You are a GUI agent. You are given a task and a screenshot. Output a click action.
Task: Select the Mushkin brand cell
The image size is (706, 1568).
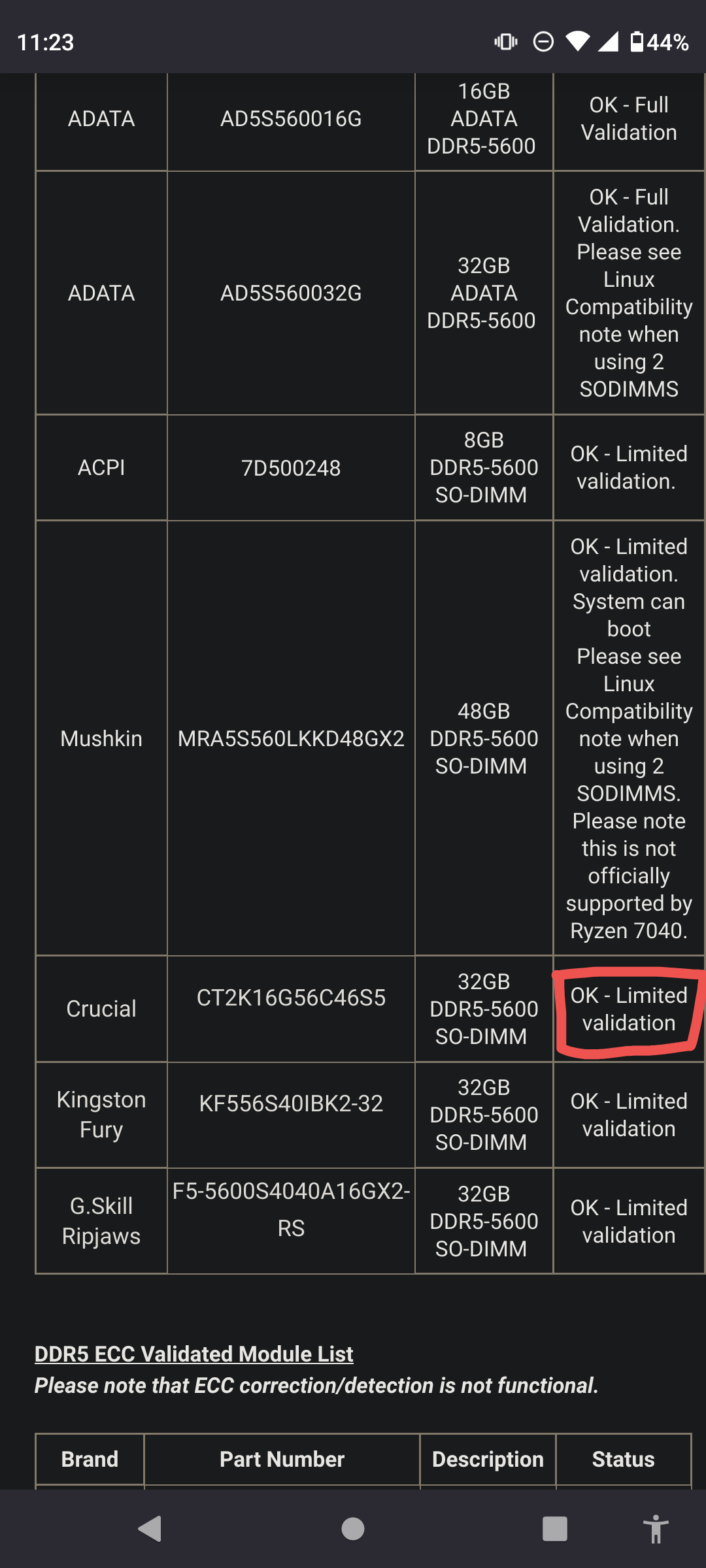point(101,738)
